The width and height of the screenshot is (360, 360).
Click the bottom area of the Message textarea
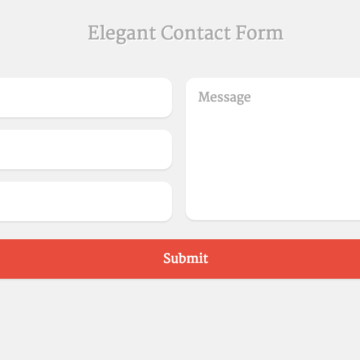(273, 203)
